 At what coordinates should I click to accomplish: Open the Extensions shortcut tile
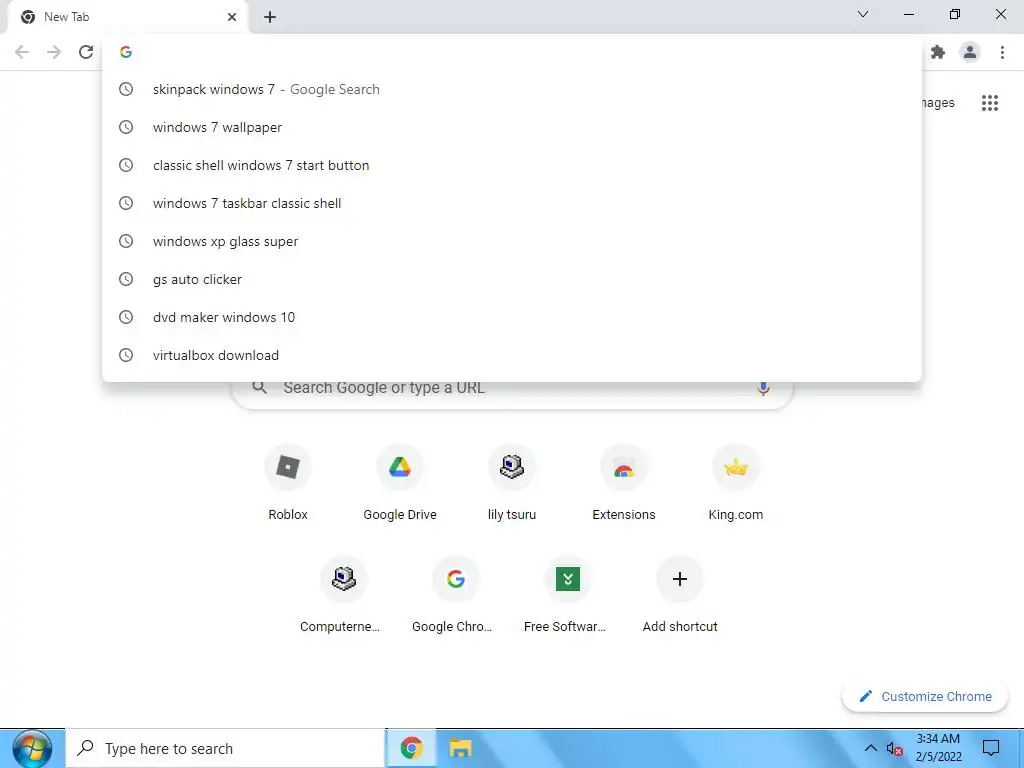(x=624, y=483)
